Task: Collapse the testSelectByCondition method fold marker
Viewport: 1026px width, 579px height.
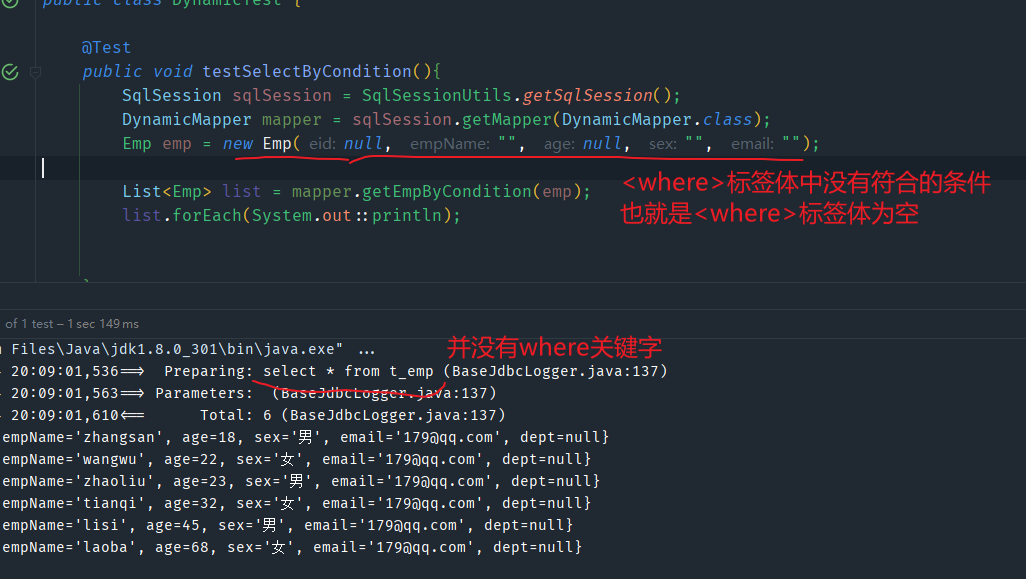Action: (x=35, y=72)
